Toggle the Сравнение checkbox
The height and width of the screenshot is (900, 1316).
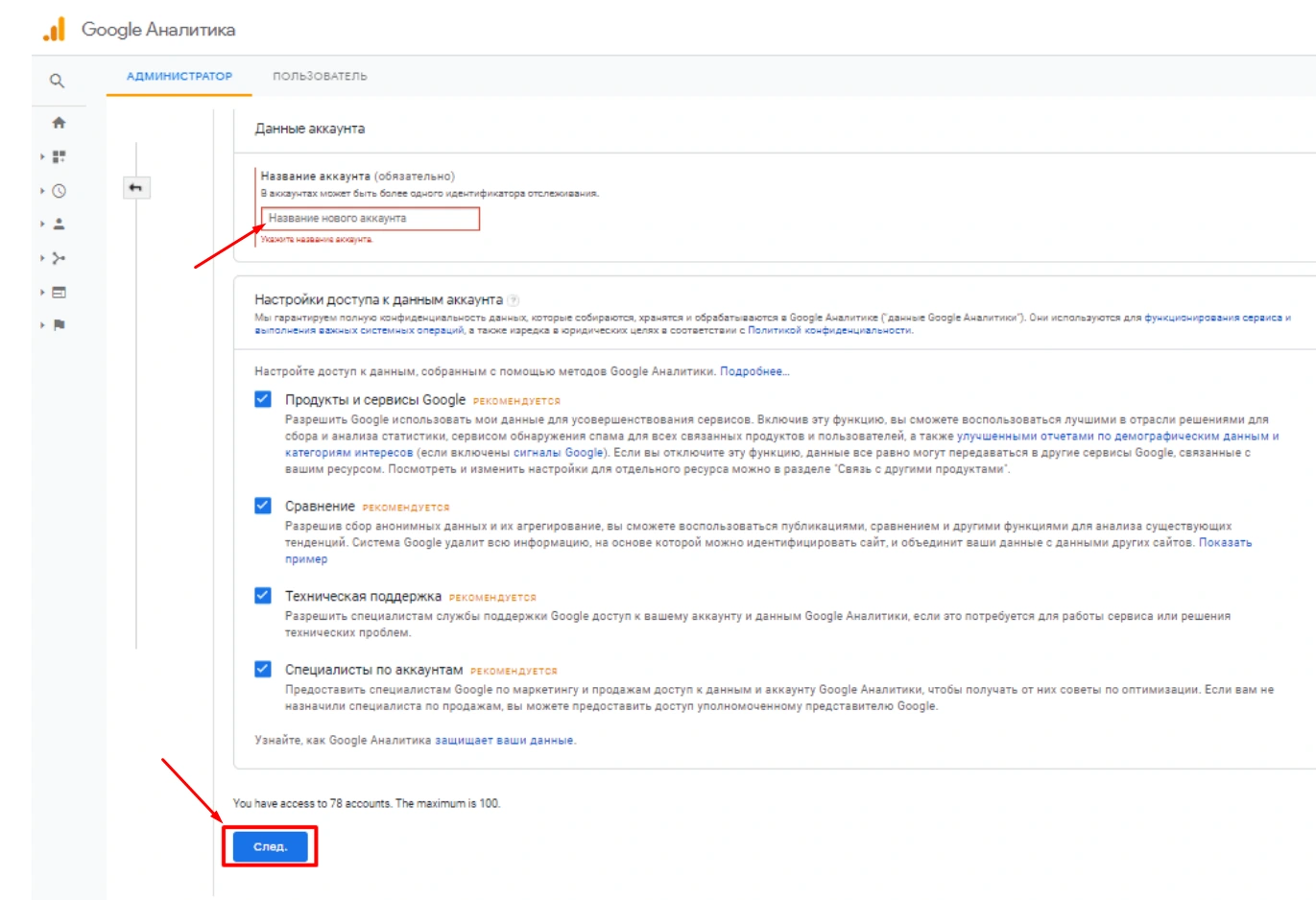tap(263, 506)
